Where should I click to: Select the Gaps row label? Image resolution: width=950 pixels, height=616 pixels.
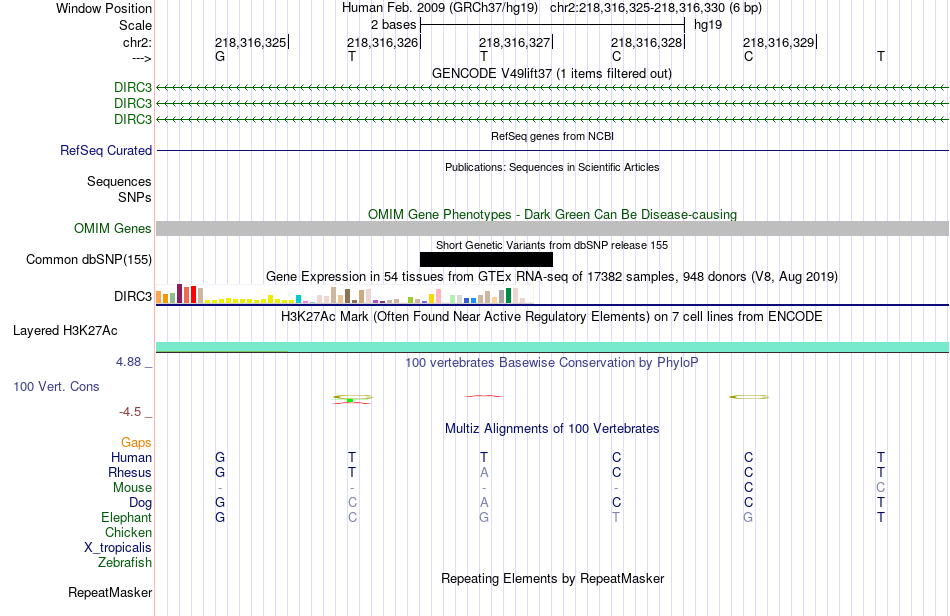(x=136, y=443)
